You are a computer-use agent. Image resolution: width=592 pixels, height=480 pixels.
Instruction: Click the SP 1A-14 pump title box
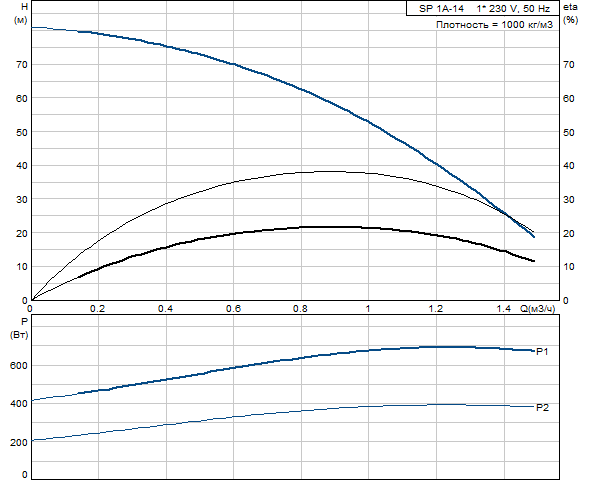pos(483,8)
